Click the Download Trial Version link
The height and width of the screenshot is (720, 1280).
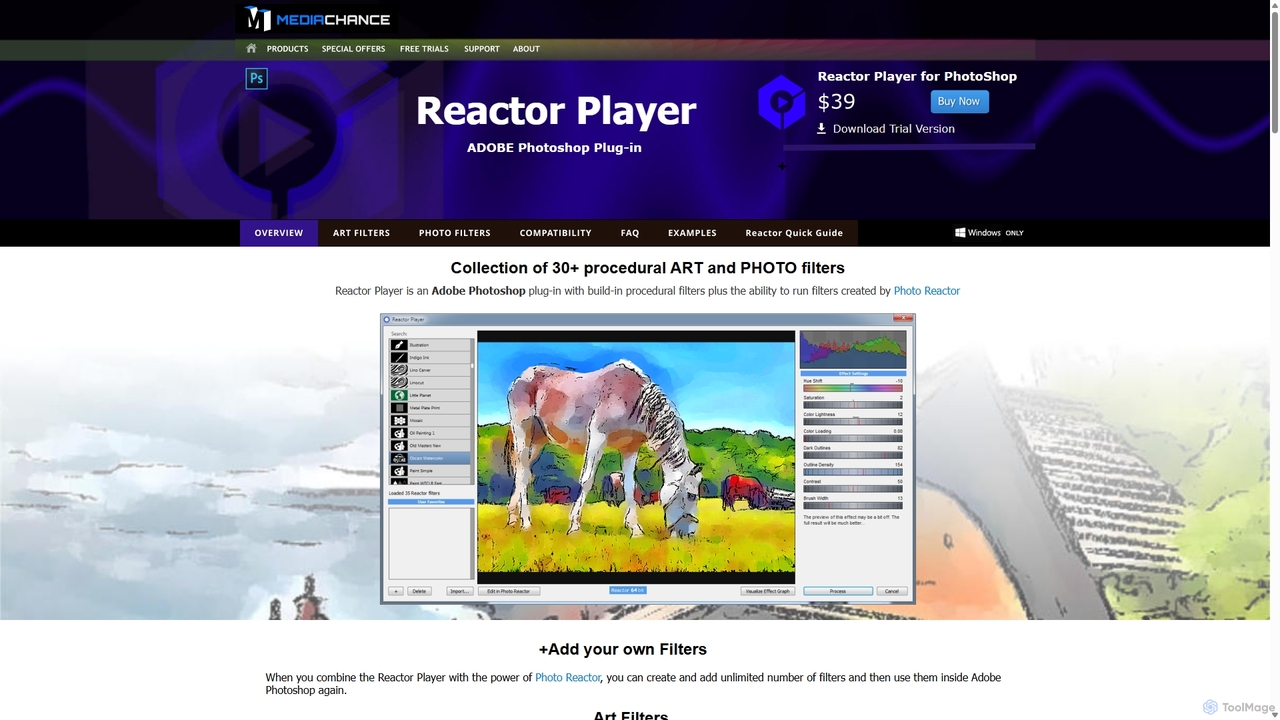point(894,129)
